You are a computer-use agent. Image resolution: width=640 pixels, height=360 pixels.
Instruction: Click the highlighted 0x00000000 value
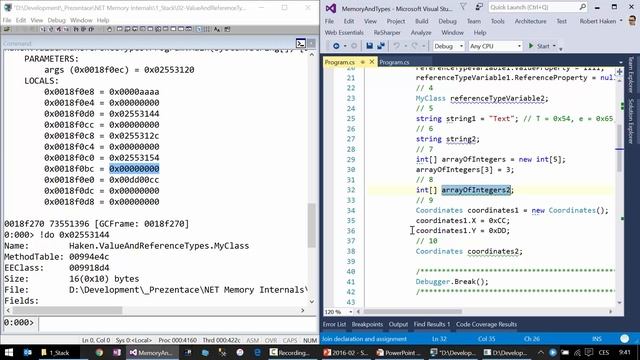[134, 169]
